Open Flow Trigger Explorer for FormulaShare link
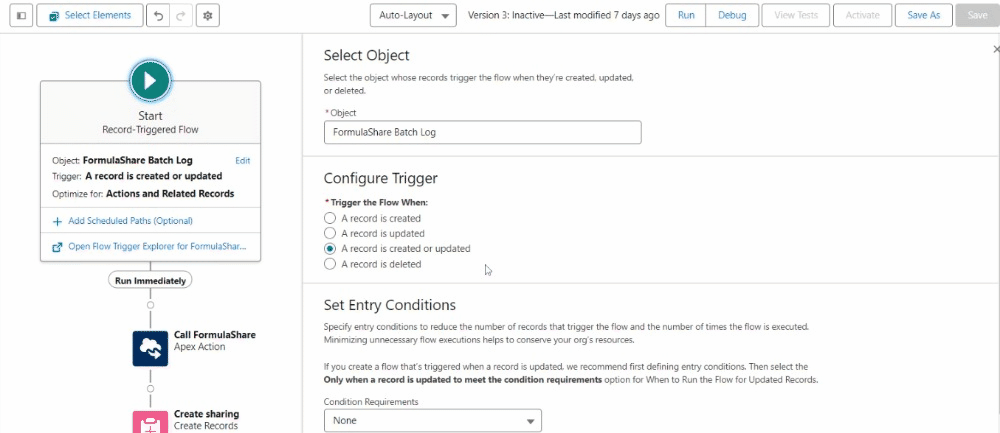 (x=157, y=247)
